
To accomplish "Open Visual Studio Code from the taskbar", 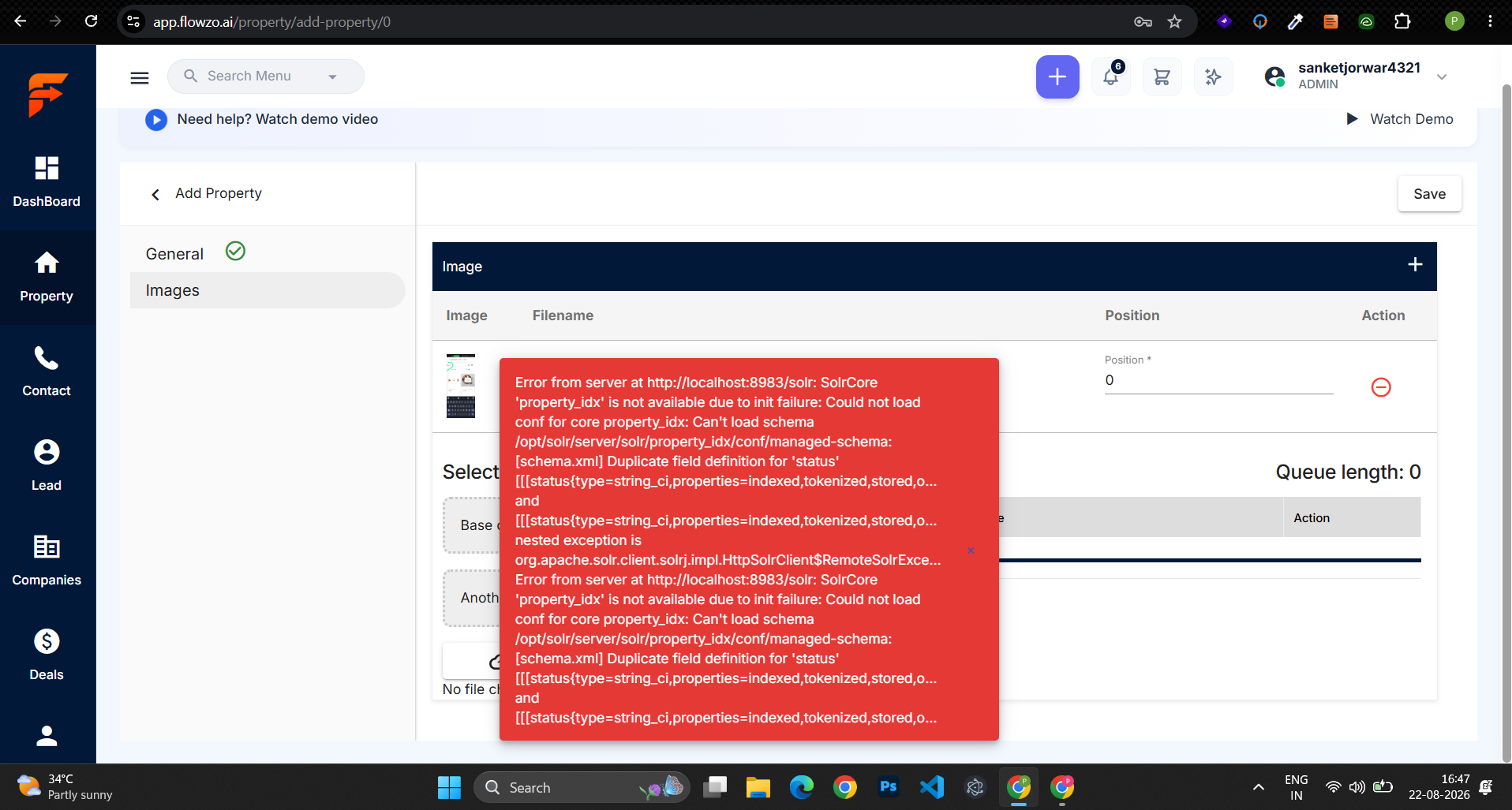I will (931, 787).
